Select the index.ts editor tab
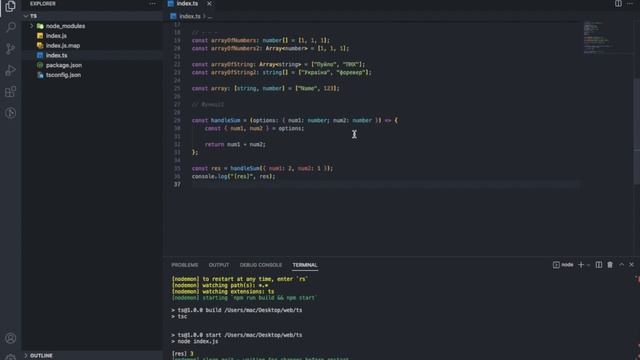The image size is (640, 360). pyautogui.click(x=187, y=4)
